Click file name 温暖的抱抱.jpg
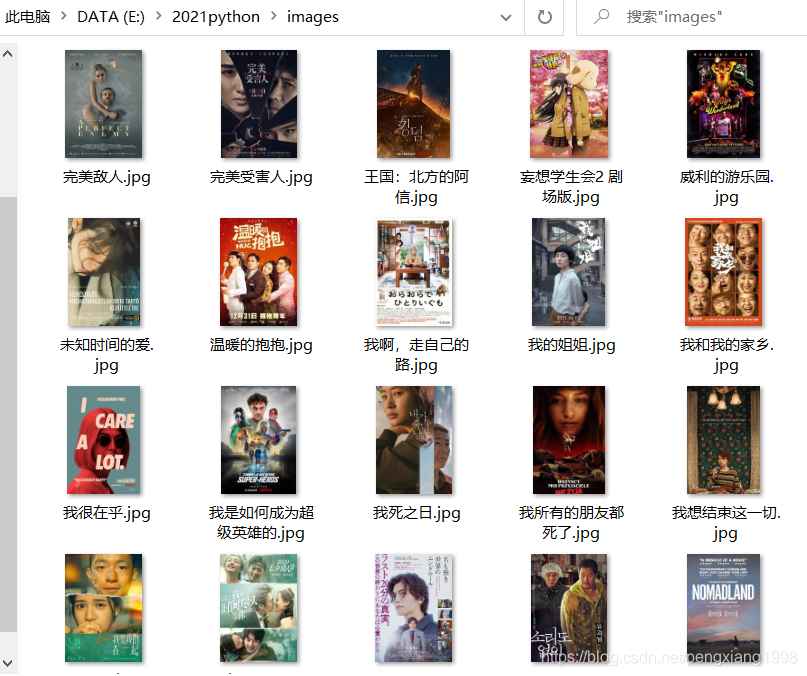Screen dimensions: 807x676 click(x=261, y=345)
